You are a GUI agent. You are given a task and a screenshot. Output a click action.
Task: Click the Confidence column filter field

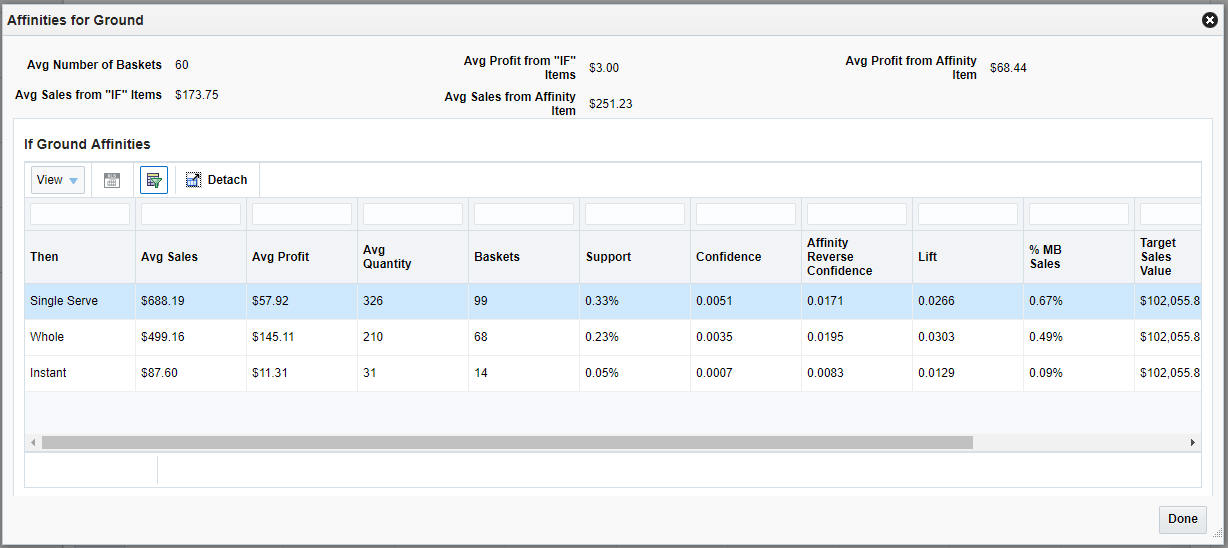(746, 214)
